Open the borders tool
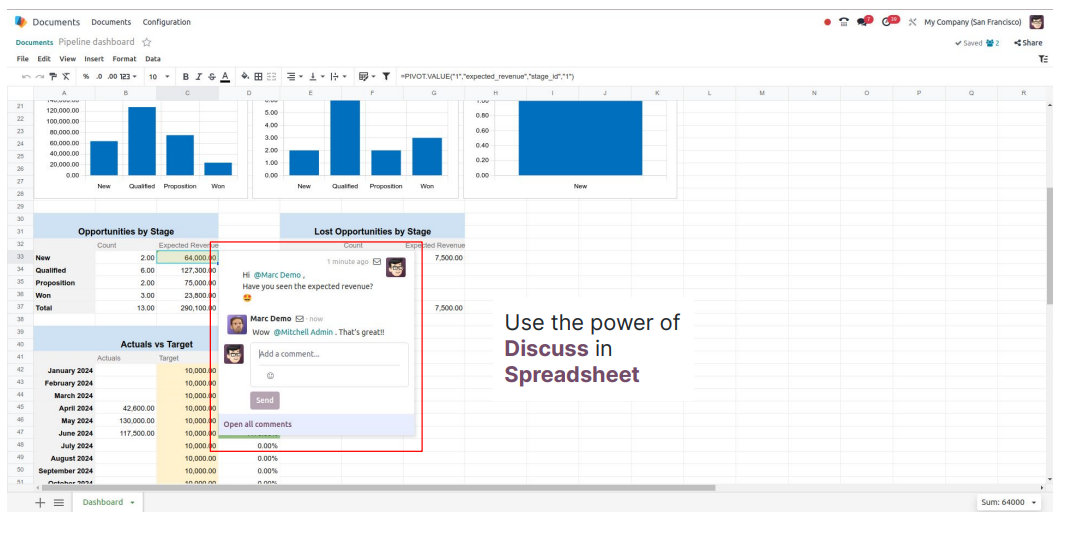 click(x=258, y=77)
